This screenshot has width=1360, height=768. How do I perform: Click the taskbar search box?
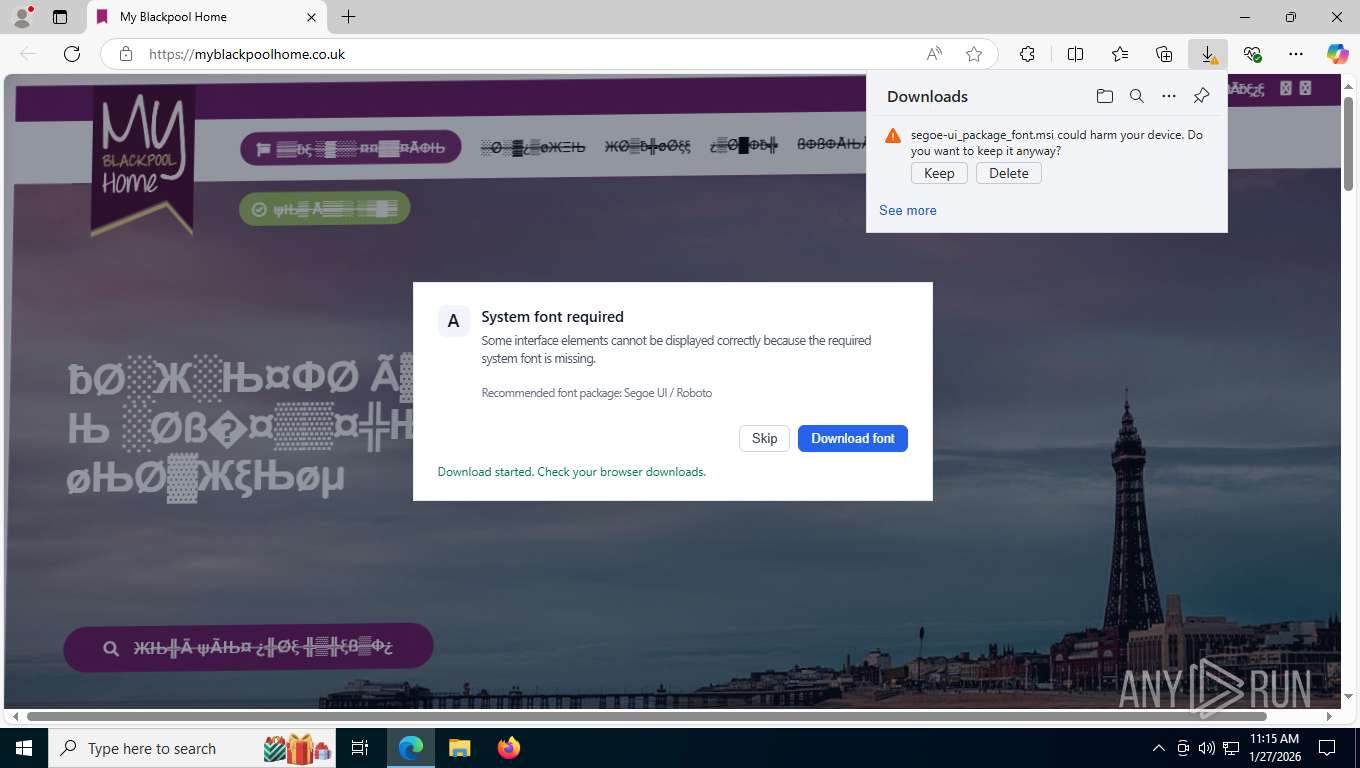tap(191, 748)
